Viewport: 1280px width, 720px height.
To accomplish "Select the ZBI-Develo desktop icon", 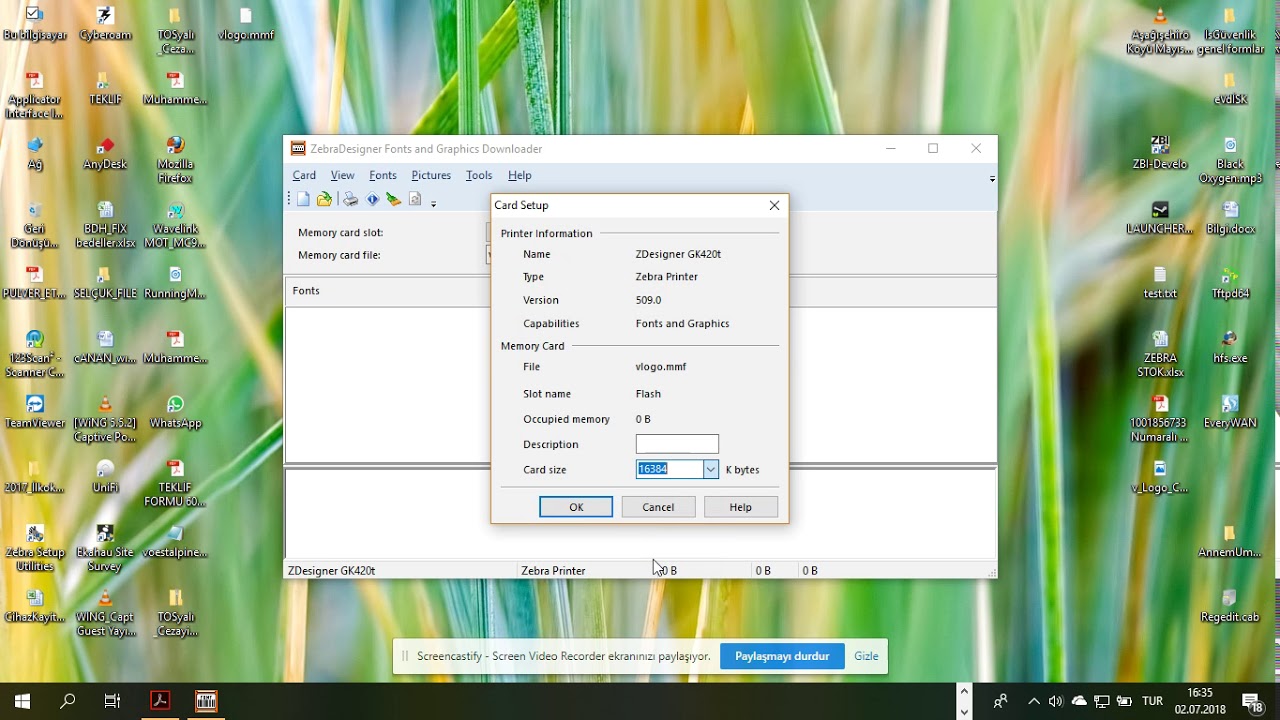I will (x=1160, y=153).
